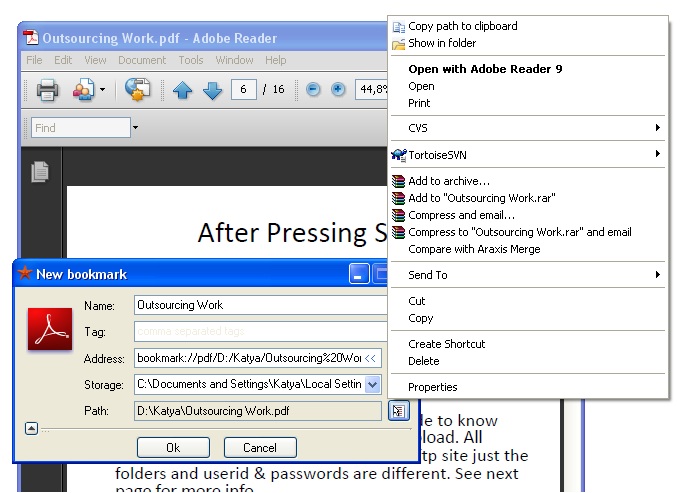Collapse details with the up-arrow expander

click(x=31, y=429)
